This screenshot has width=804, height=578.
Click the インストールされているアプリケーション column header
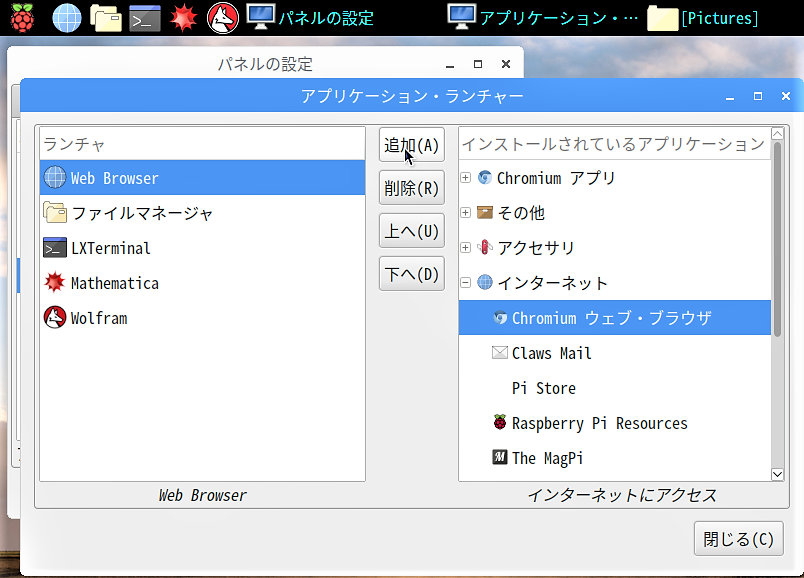click(615, 144)
